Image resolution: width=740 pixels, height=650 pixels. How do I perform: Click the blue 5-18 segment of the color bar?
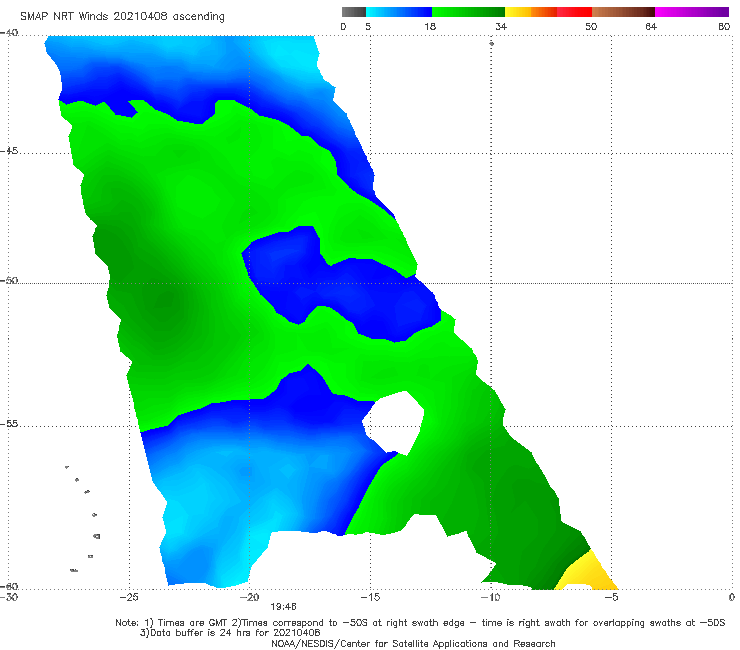tap(399, 12)
